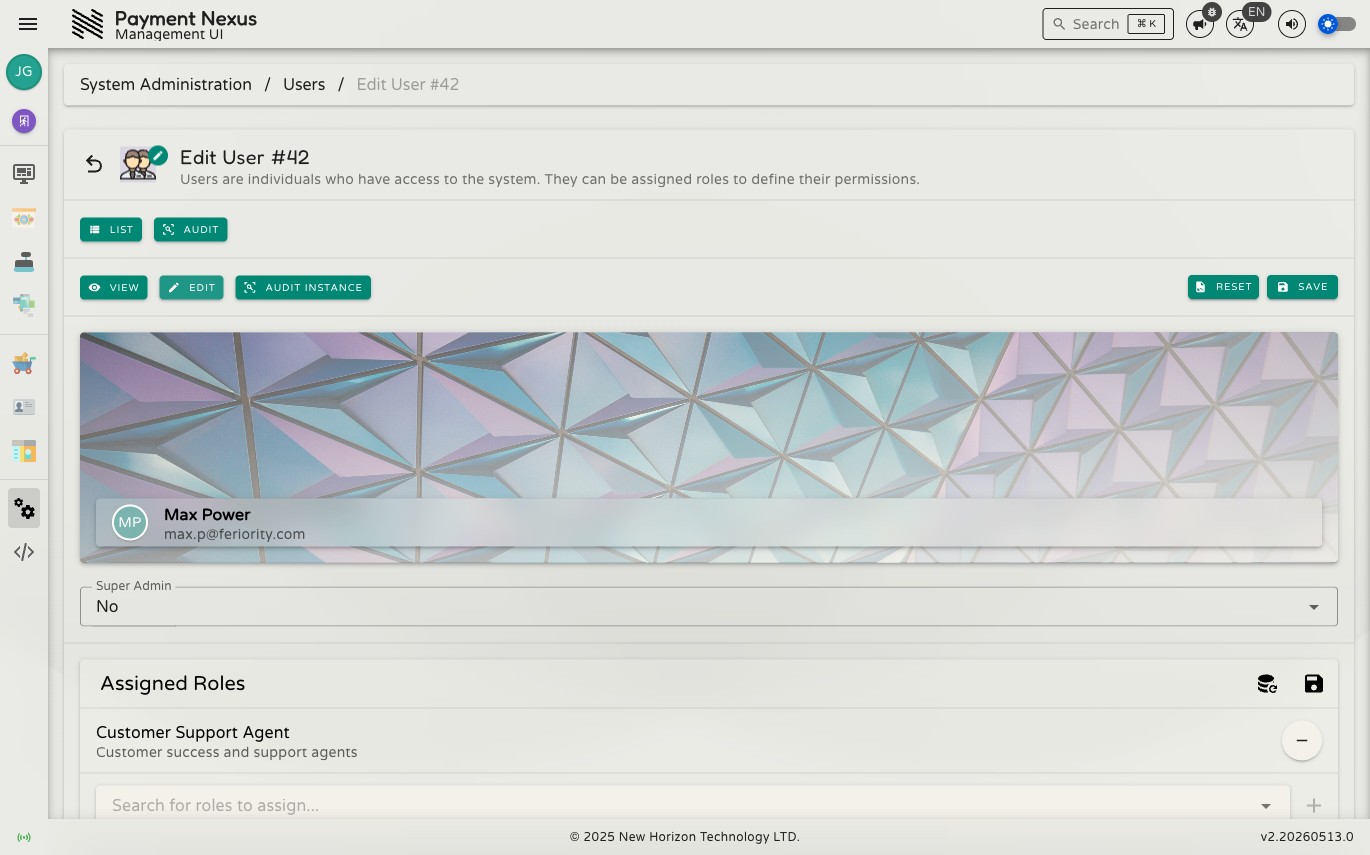Click the plus icon to add role

1314,805
